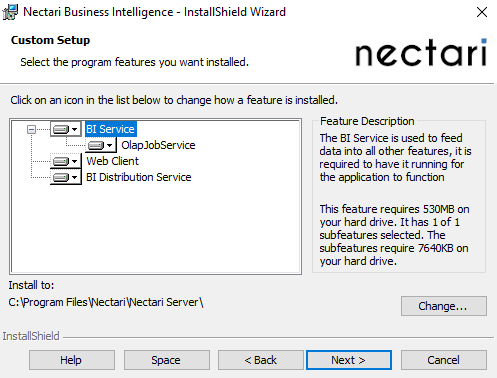This screenshot has width=497, height=378.
Task: Check disk Space requirements
Action: click(x=167, y=360)
